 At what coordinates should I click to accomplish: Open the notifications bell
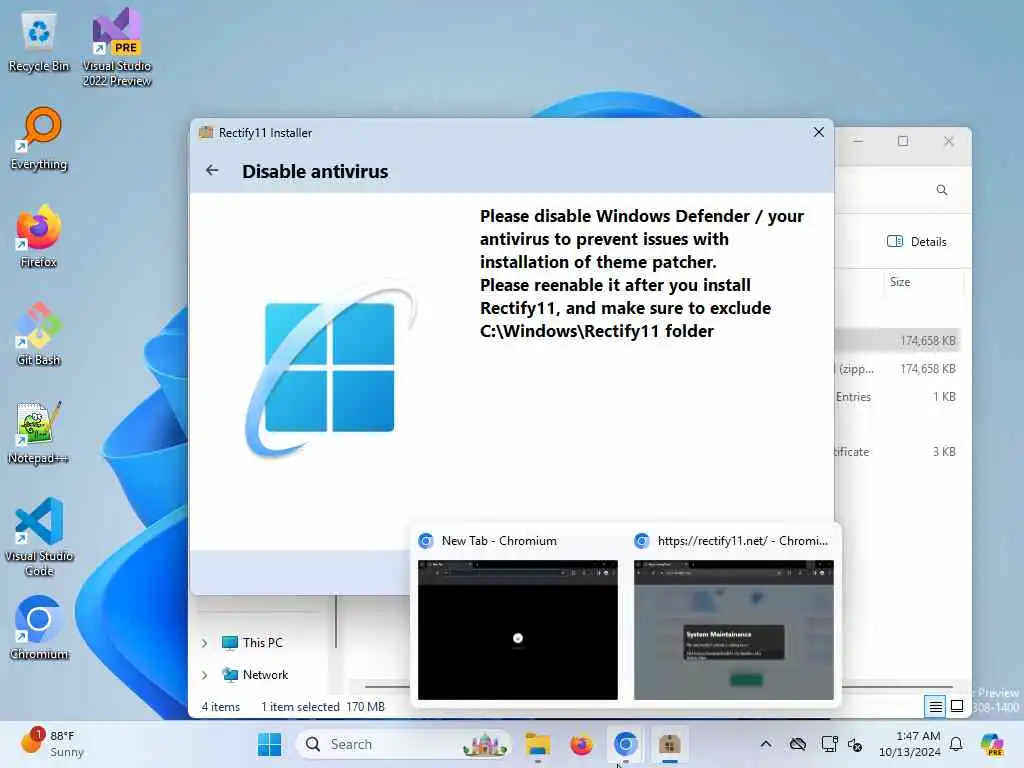[956, 744]
